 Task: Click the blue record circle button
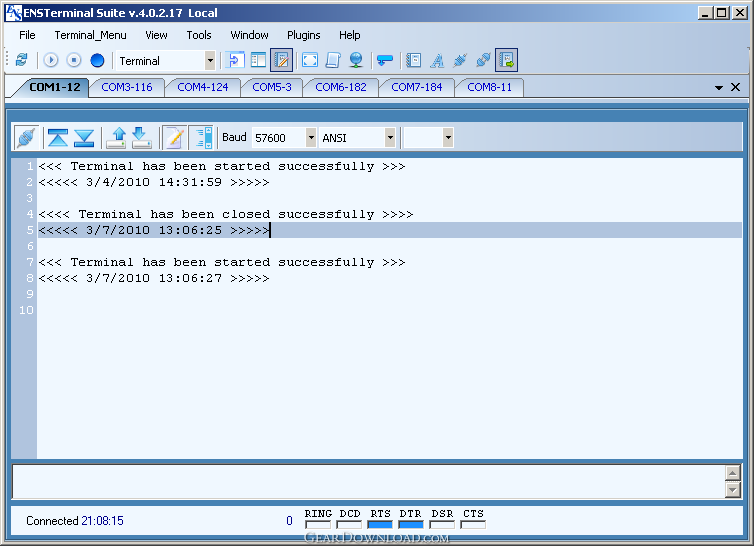point(97,60)
